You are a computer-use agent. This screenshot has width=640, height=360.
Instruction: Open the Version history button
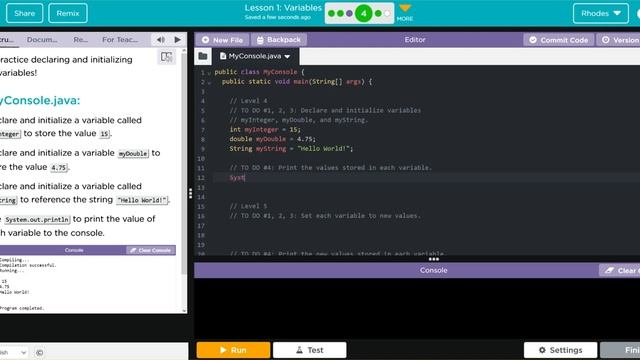point(619,40)
